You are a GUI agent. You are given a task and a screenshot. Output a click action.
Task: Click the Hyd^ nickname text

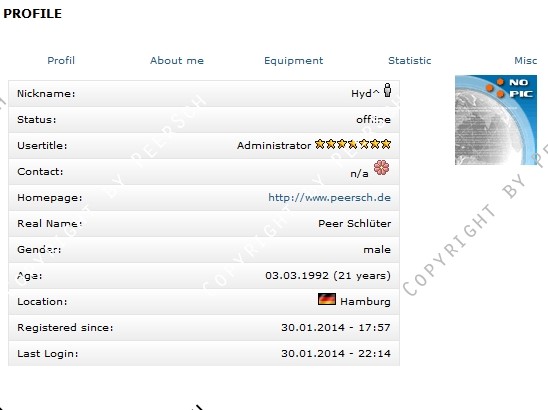365,93
